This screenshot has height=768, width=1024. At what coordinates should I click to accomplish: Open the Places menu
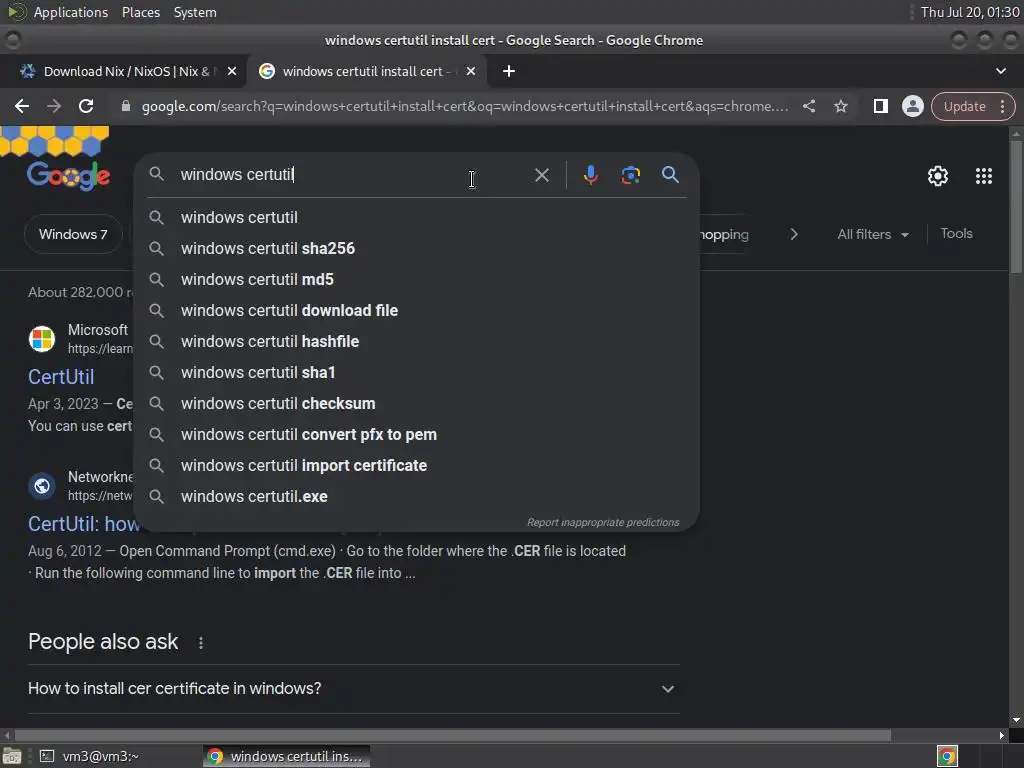[140, 12]
